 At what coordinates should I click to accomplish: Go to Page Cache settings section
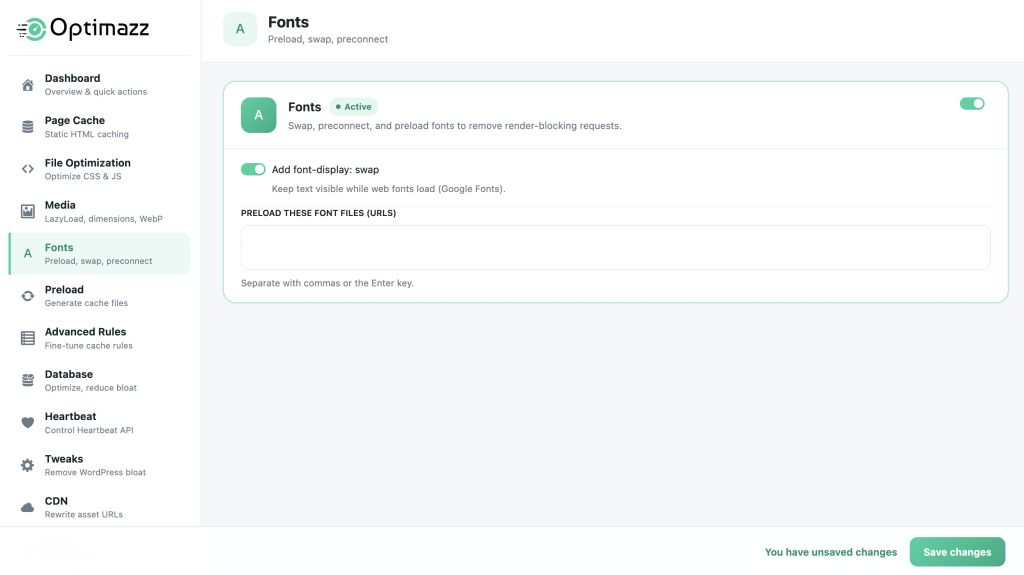point(99,127)
